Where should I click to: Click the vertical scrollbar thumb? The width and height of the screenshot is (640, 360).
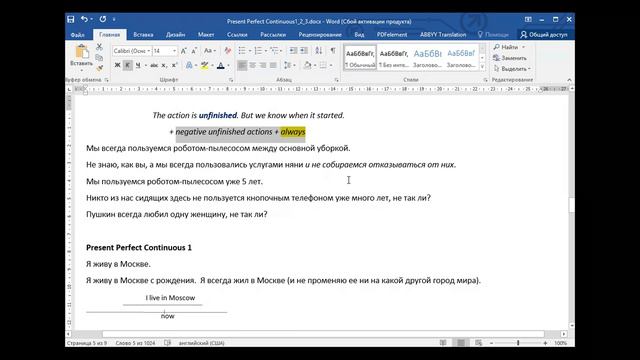(571, 205)
